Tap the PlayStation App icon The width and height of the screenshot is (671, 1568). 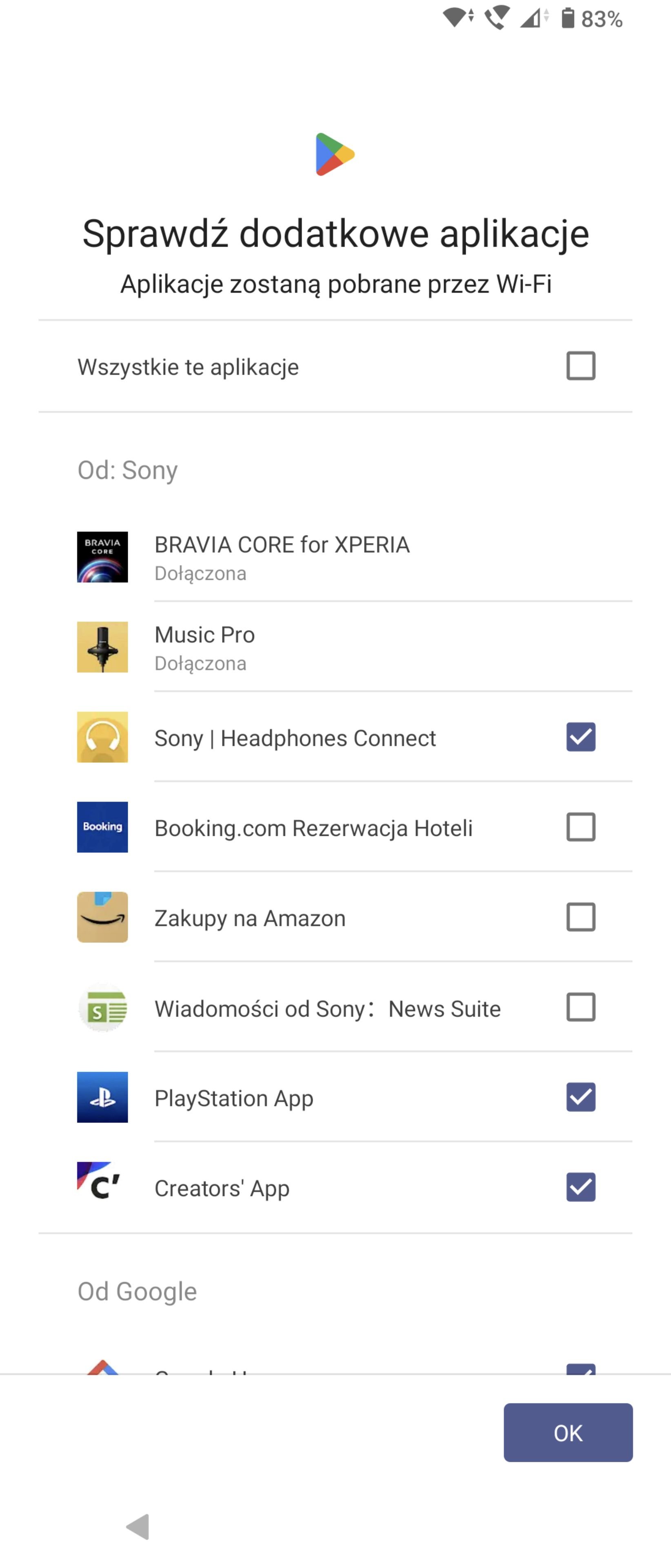tap(102, 1098)
